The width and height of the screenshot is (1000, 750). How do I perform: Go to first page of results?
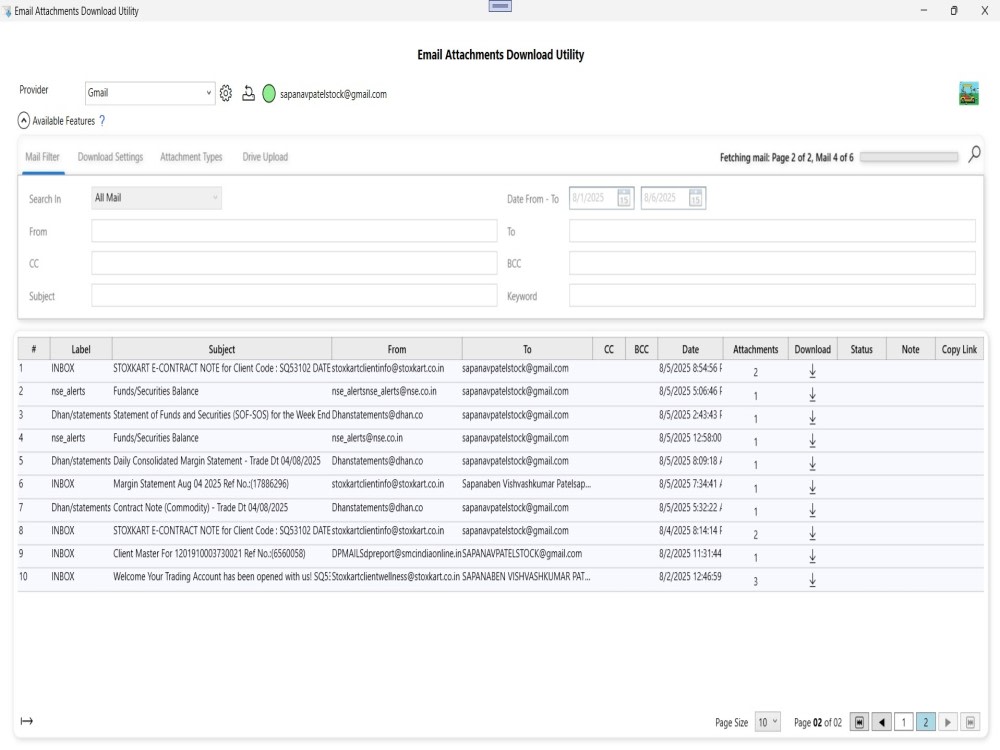(859, 722)
